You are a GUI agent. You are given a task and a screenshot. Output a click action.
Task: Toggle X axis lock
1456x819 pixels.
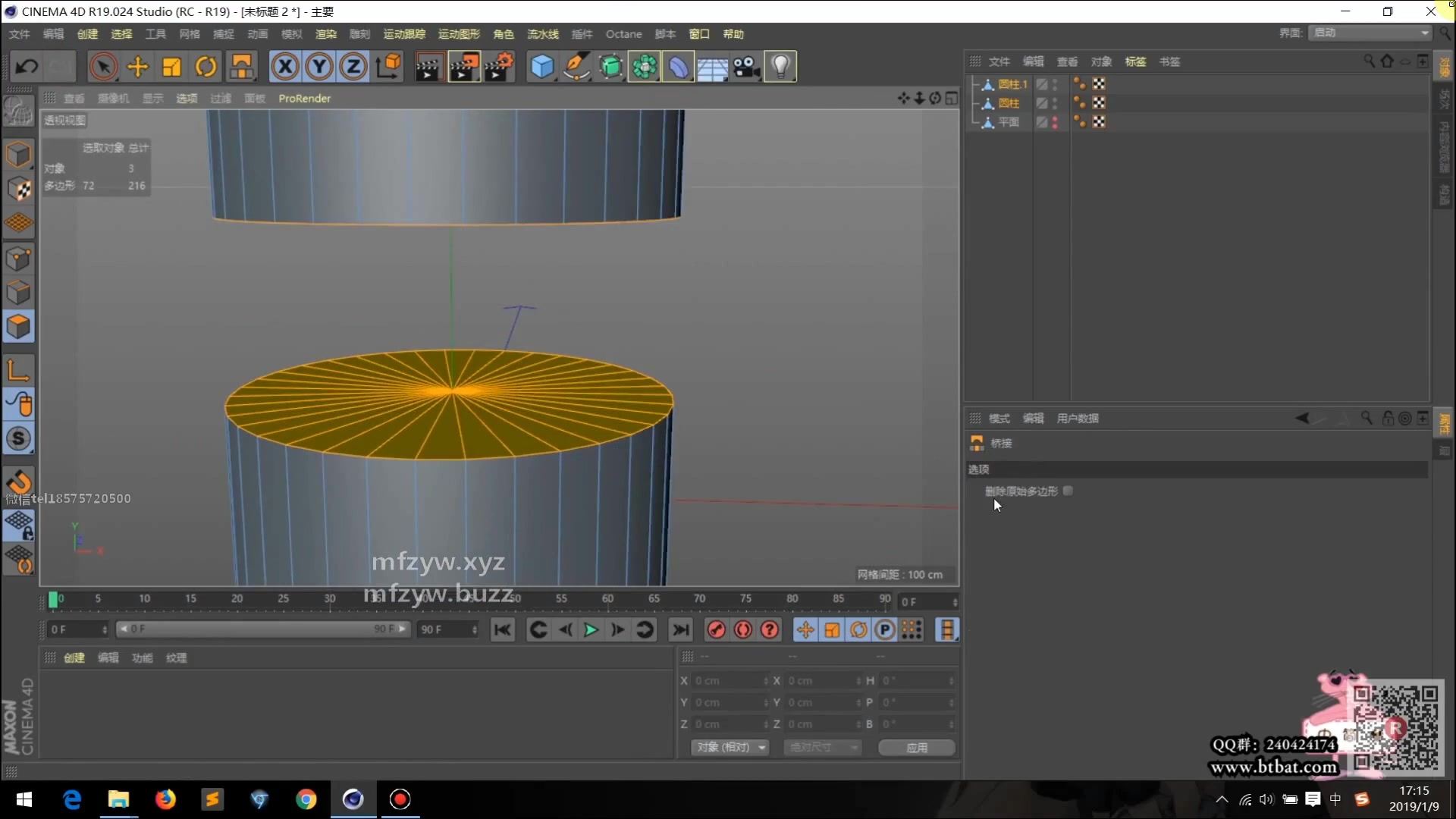click(x=285, y=67)
